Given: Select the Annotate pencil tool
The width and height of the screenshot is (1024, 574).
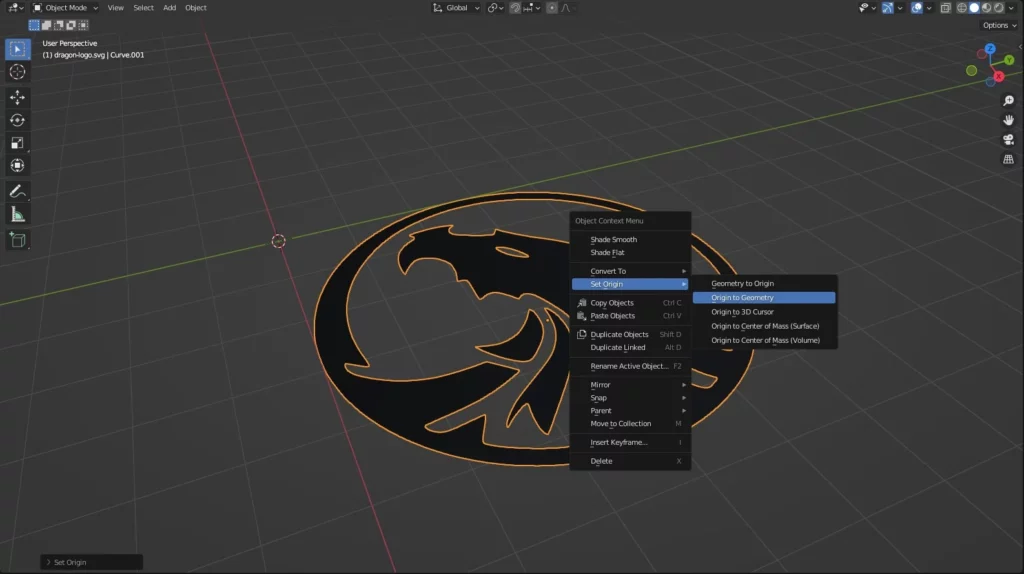Looking at the screenshot, I should [x=18, y=191].
